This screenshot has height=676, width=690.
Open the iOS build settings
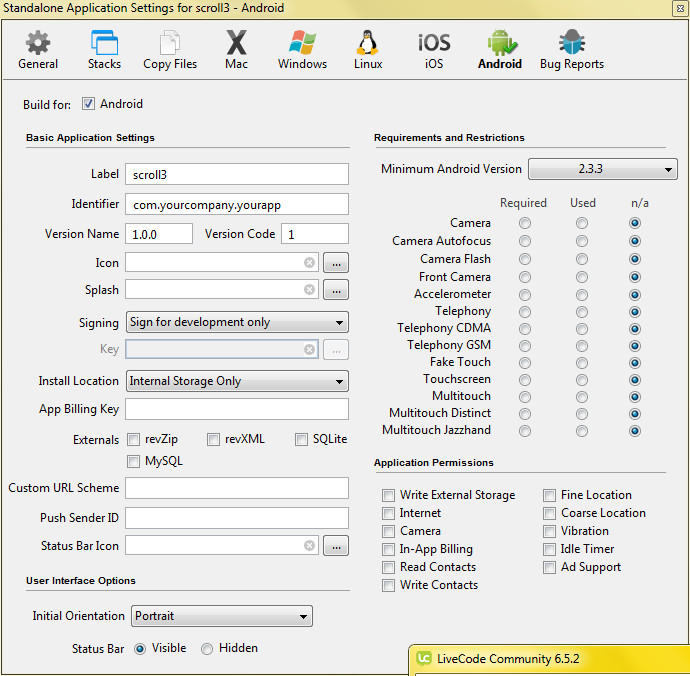tap(434, 50)
